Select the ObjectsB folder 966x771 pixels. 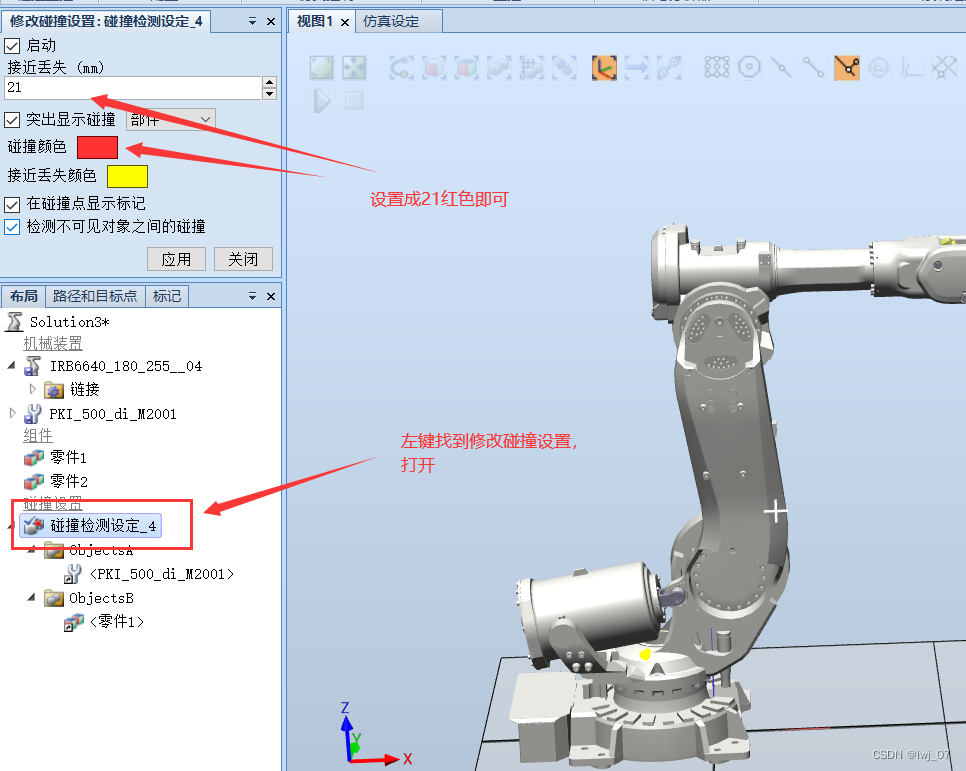89,598
